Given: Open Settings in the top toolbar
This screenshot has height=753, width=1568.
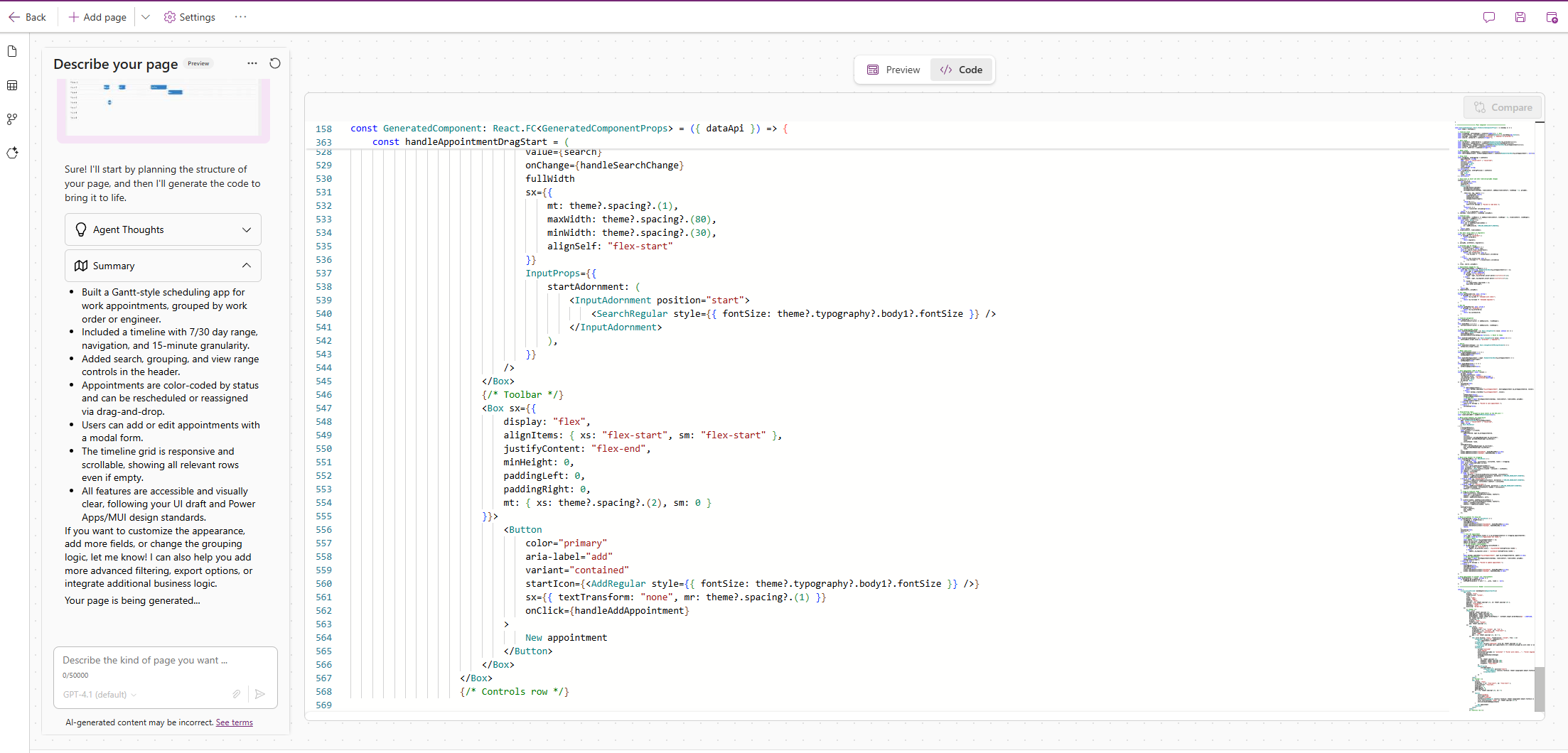Looking at the screenshot, I should 190,17.
